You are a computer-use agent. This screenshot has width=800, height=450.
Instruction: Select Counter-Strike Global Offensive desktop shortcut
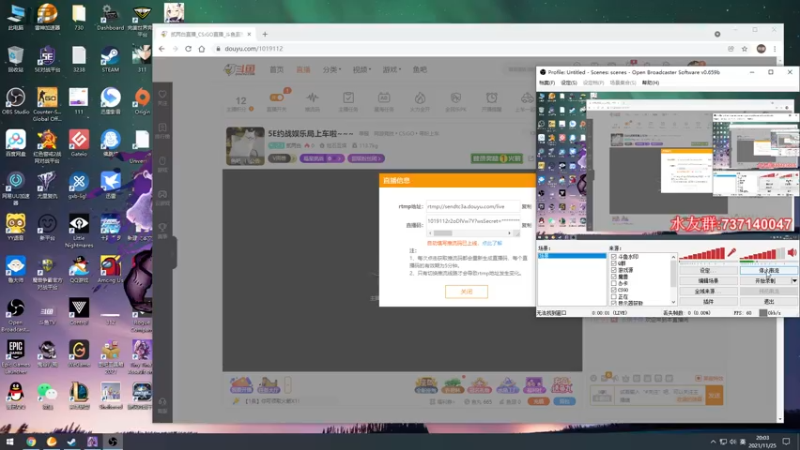click(x=47, y=104)
